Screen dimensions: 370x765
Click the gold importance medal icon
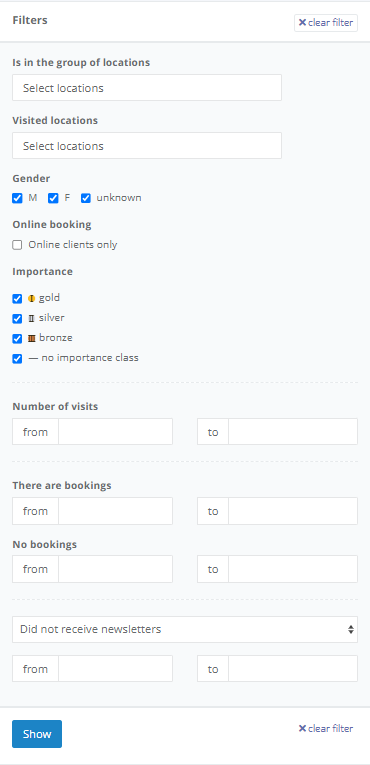pos(32,299)
